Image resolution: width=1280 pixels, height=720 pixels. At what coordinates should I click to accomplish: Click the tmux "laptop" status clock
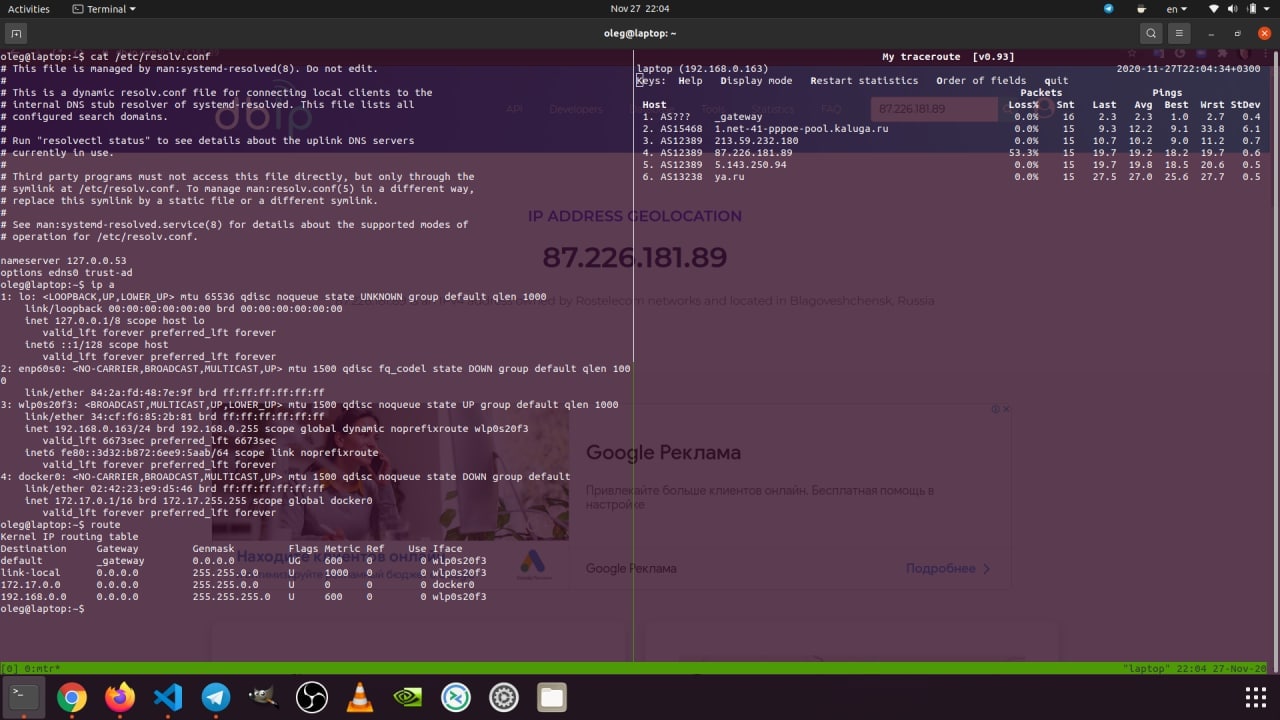[1195, 668]
